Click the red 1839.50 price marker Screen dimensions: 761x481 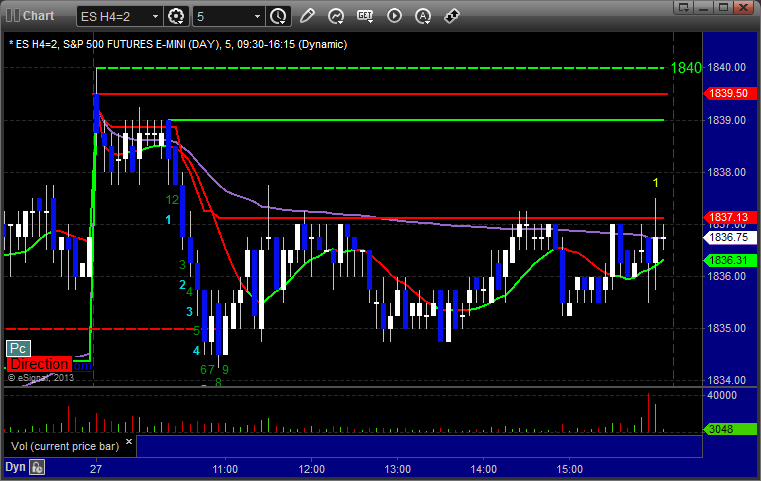pyautogui.click(x=729, y=93)
